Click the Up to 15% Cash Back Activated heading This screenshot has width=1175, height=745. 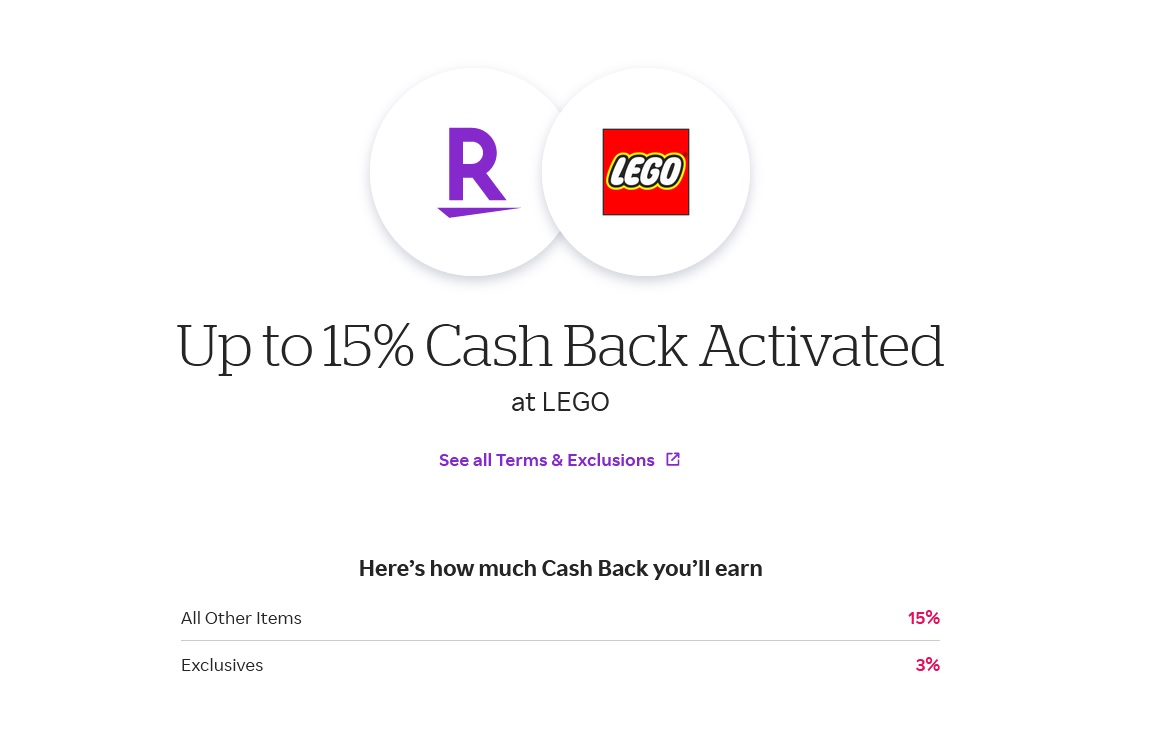(x=560, y=346)
